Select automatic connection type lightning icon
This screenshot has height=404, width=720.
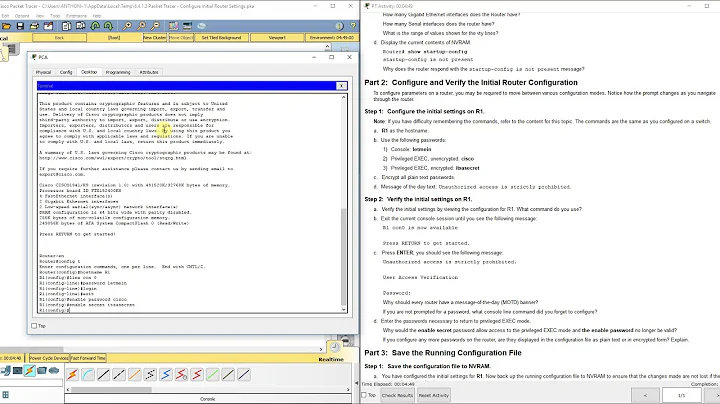[x=73, y=375]
